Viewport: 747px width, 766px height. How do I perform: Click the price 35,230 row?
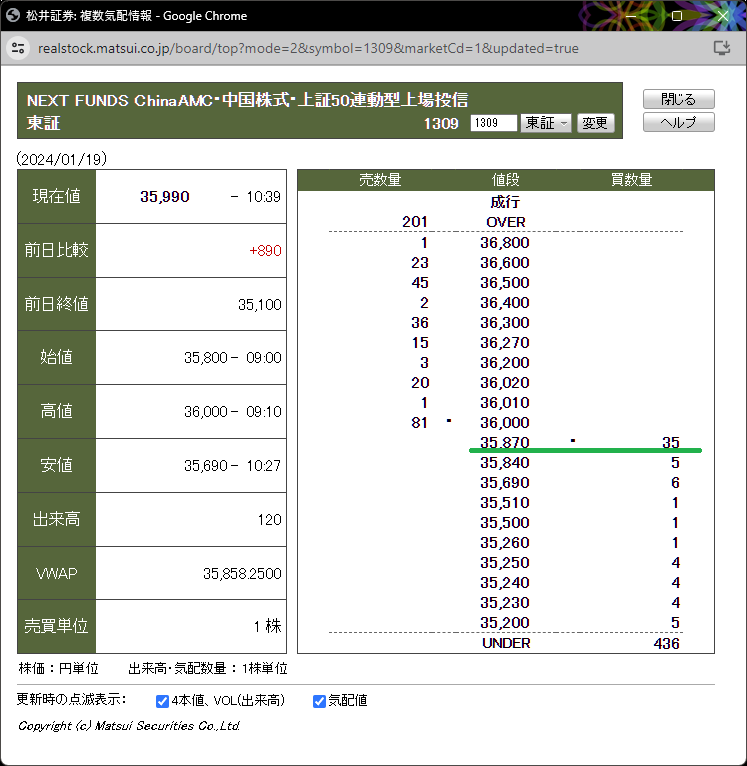click(x=505, y=603)
